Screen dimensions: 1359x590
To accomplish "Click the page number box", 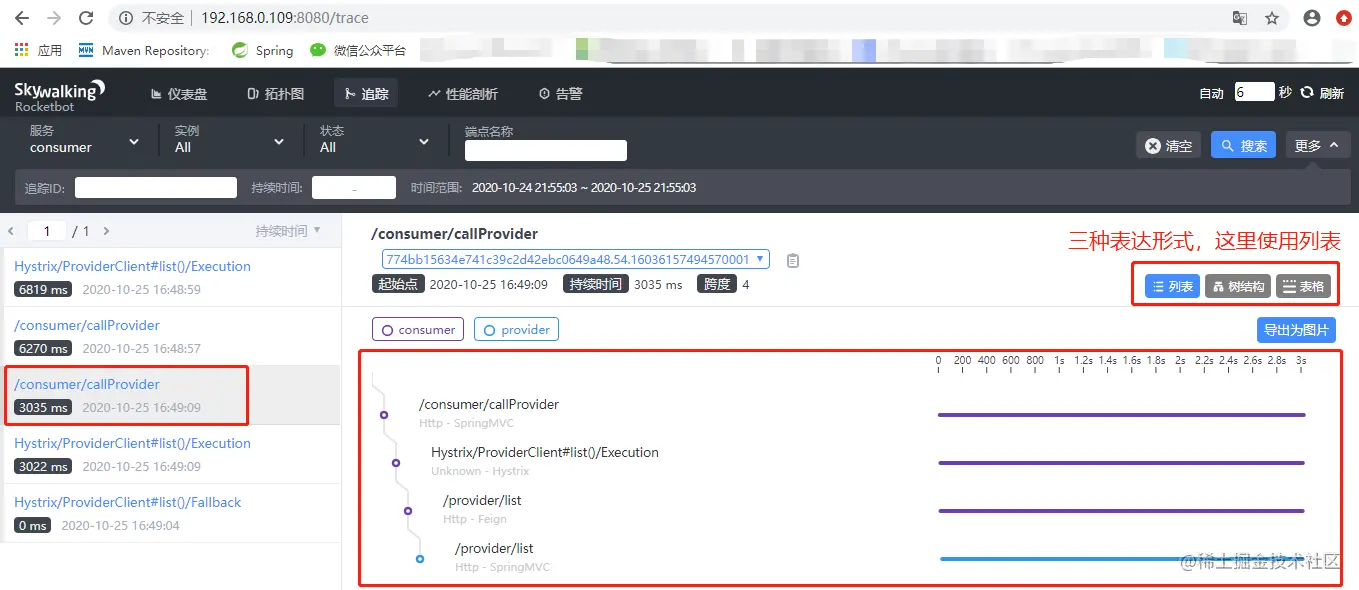I will (x=47, y=231).
